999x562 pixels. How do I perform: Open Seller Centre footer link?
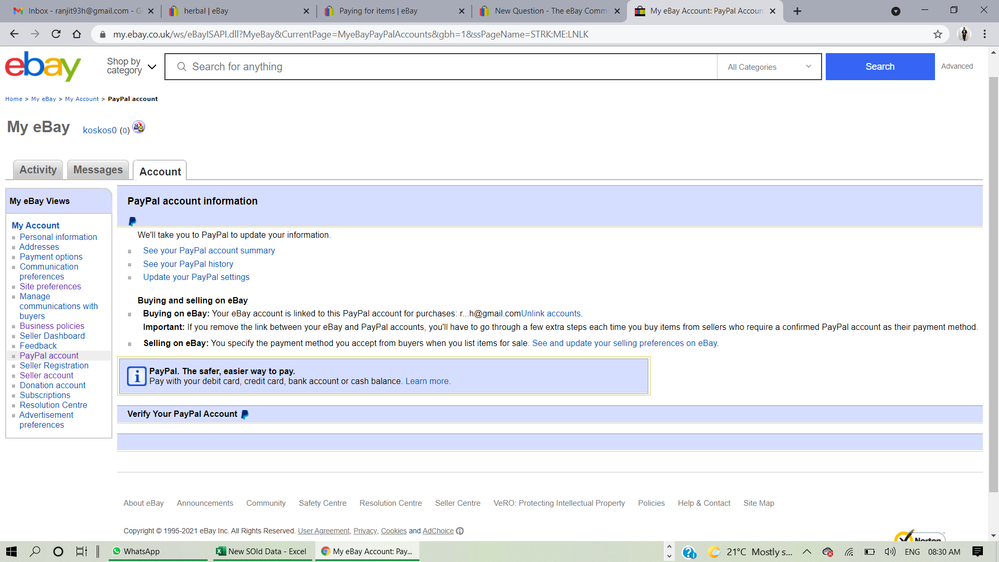pyautogui.click(x=457, y=503)
